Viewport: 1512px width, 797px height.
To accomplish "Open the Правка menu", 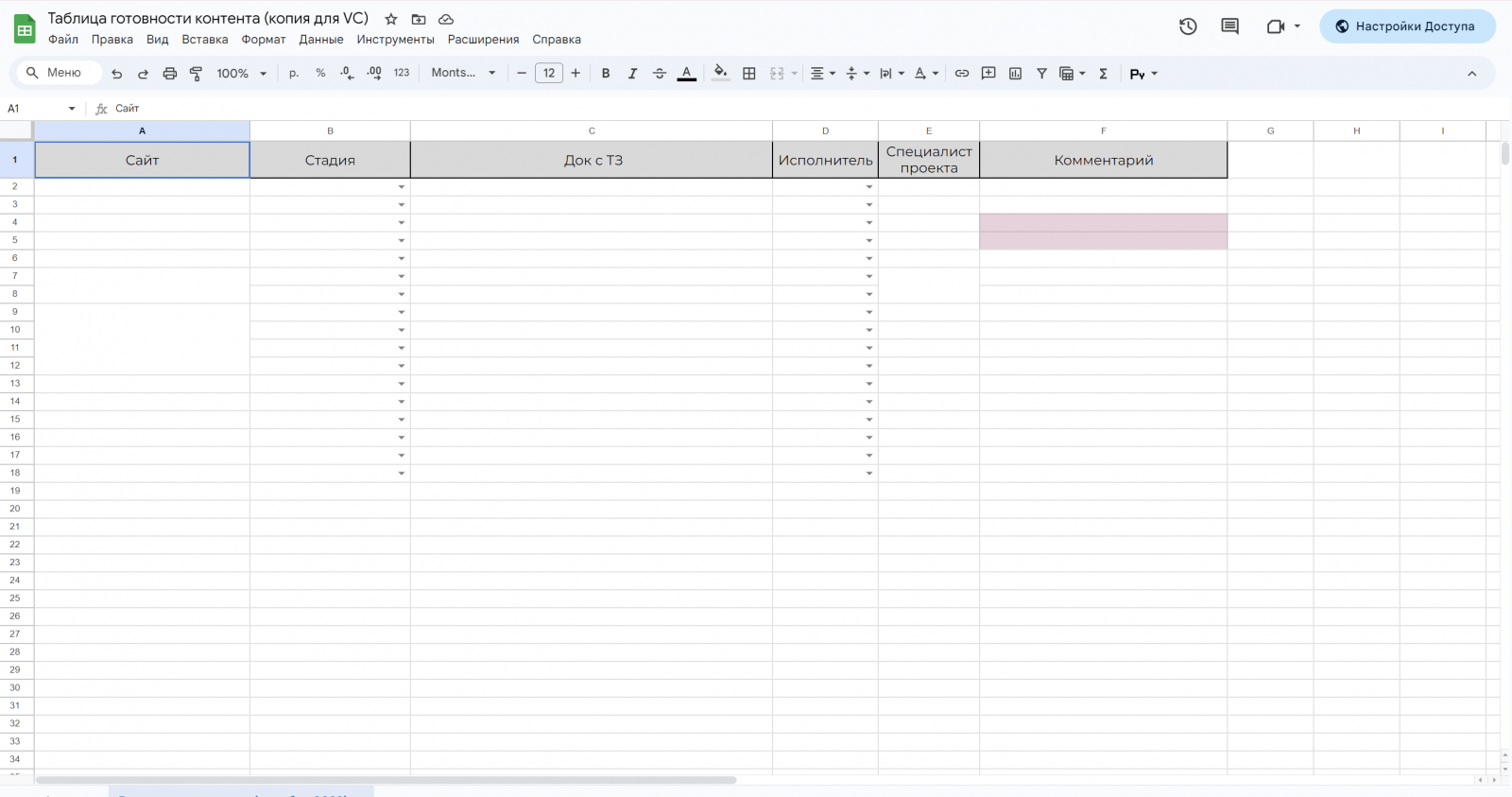I will click(112, 40).
